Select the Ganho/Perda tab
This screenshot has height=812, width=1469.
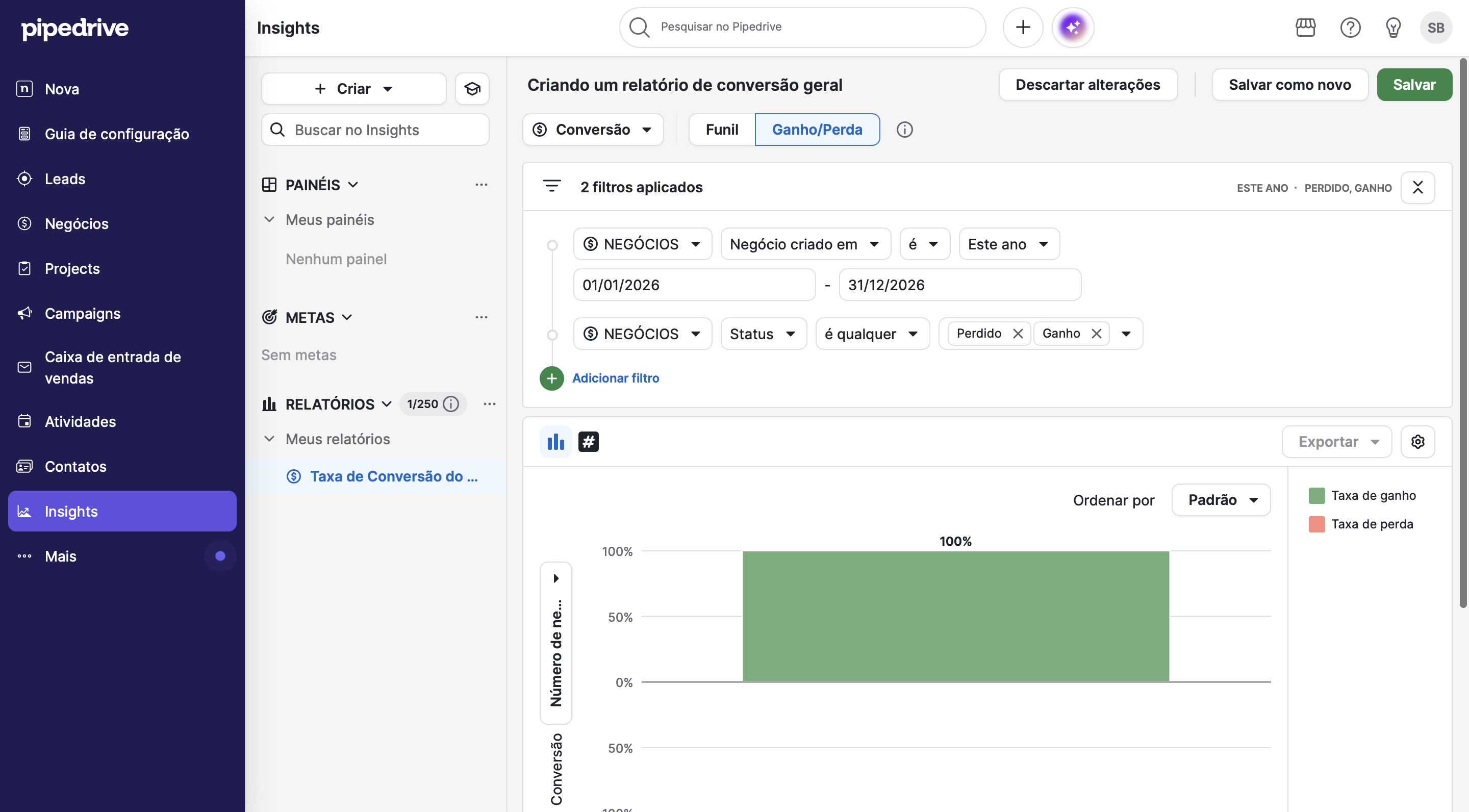coord(817,130)
